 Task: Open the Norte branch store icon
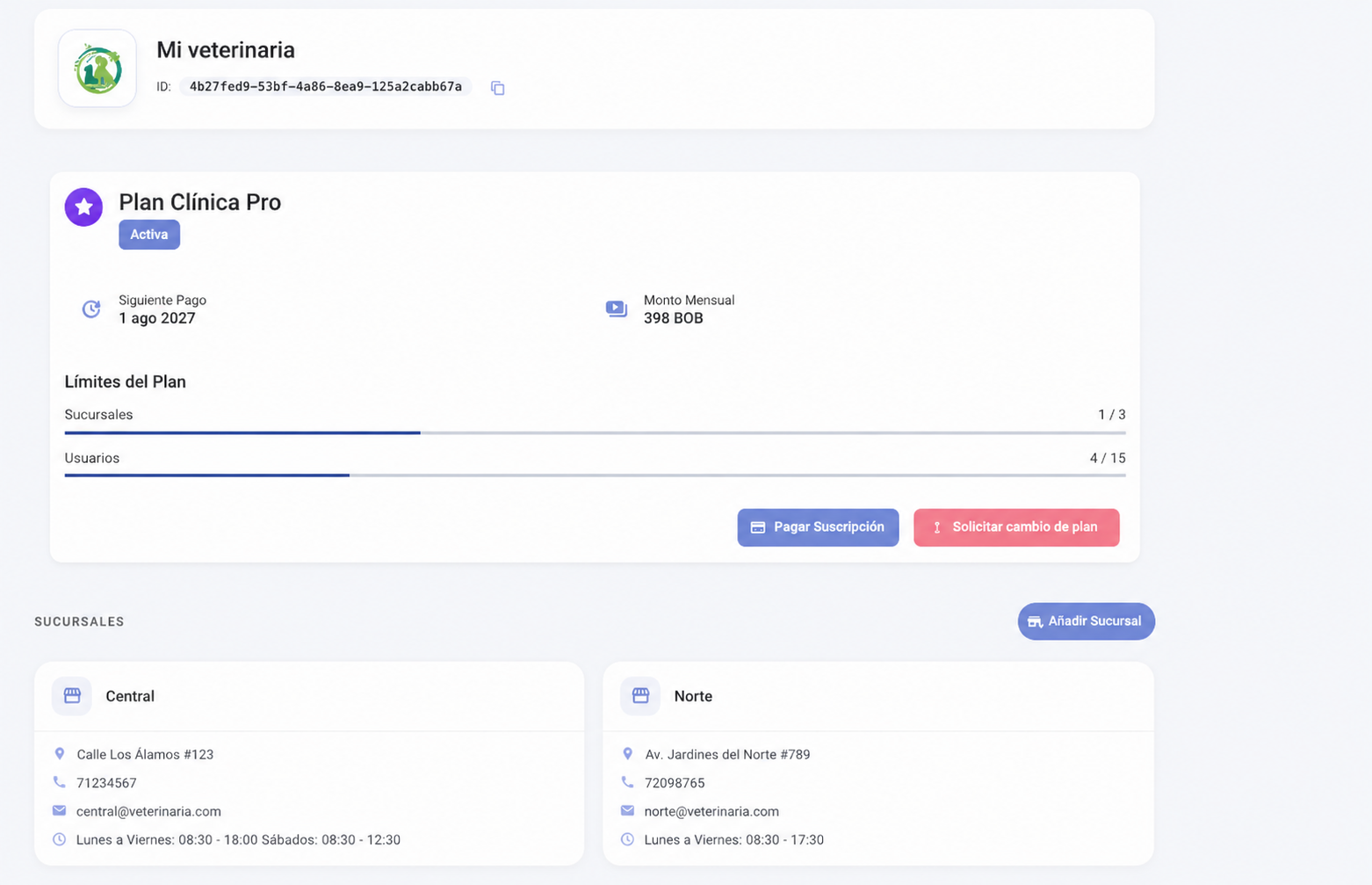coord(640,696)
